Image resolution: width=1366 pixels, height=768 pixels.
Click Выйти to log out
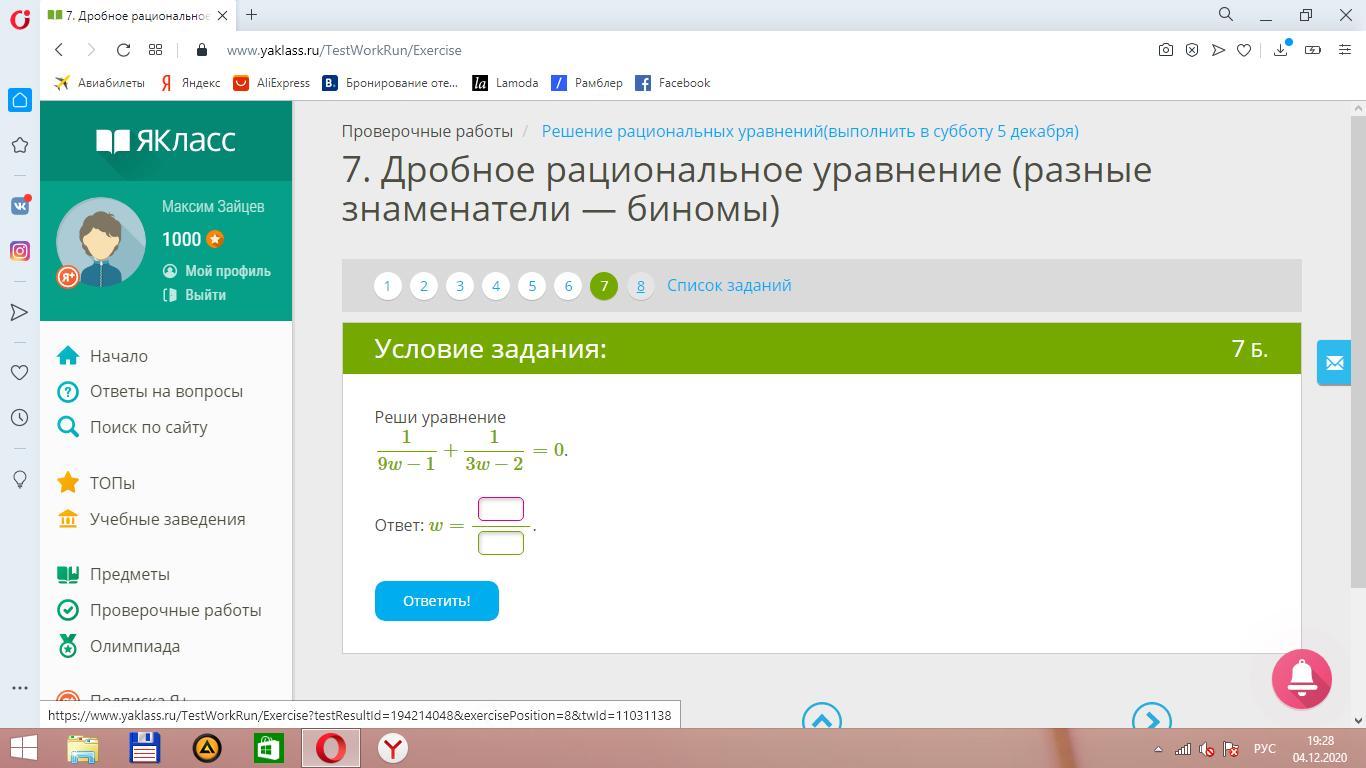pos(205,295)
